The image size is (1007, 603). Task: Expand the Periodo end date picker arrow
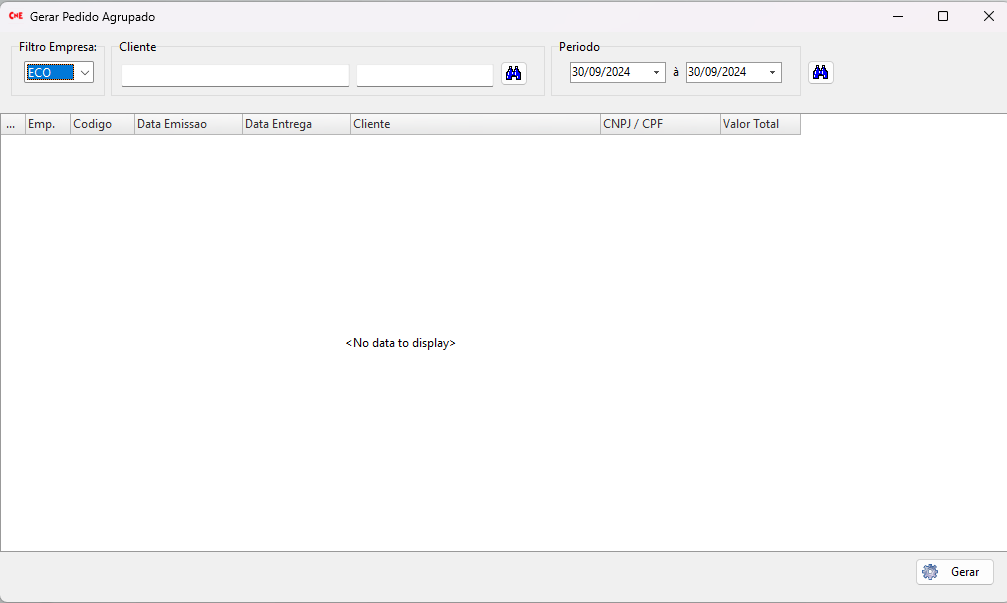[772, 73]
